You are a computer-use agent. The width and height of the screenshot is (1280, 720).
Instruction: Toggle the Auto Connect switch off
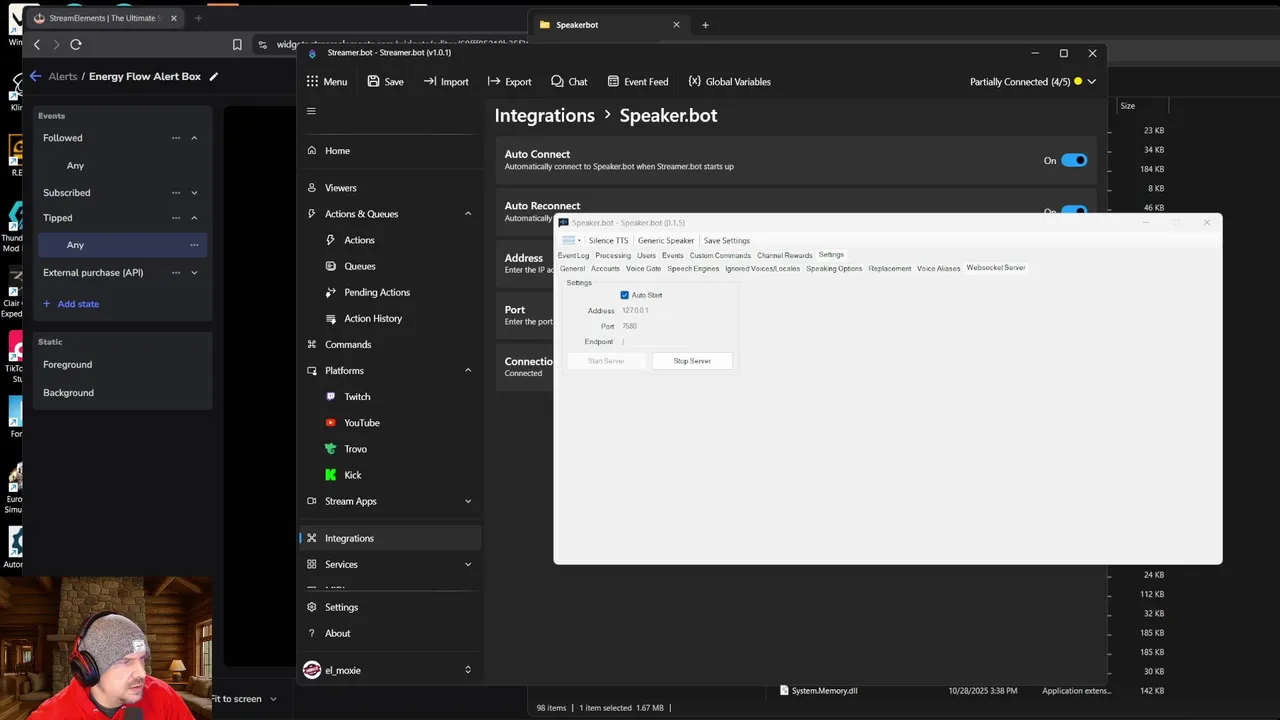(1074, 160)
